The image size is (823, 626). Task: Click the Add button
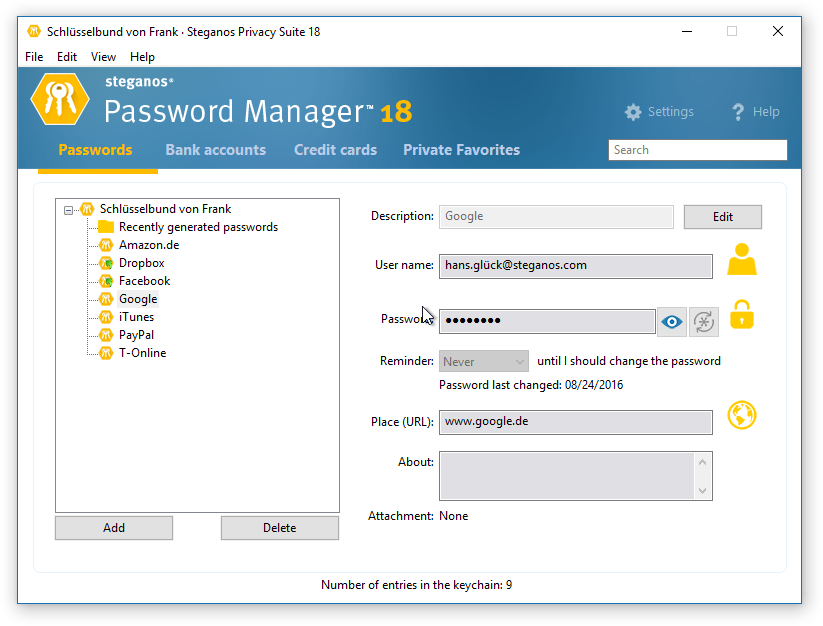click(114, 528)
